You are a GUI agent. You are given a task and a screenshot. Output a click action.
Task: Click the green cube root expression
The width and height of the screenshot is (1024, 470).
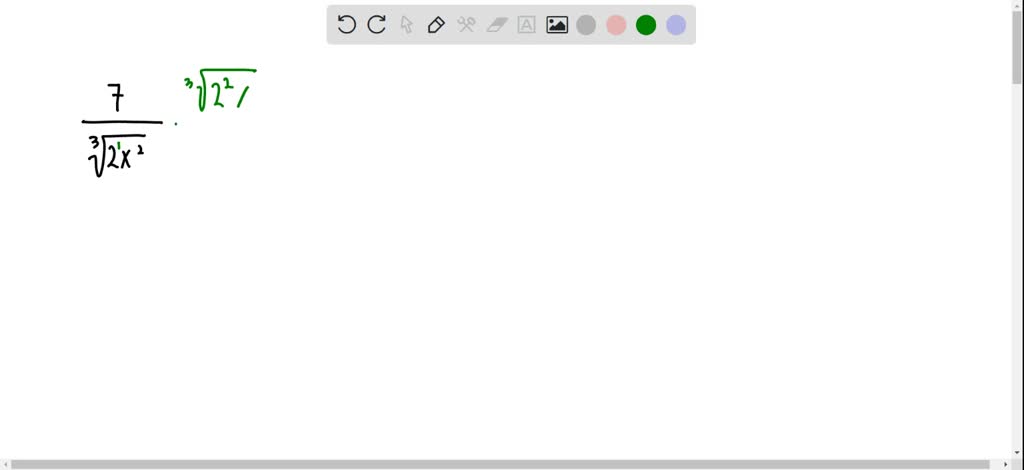(x=220, y=90)
